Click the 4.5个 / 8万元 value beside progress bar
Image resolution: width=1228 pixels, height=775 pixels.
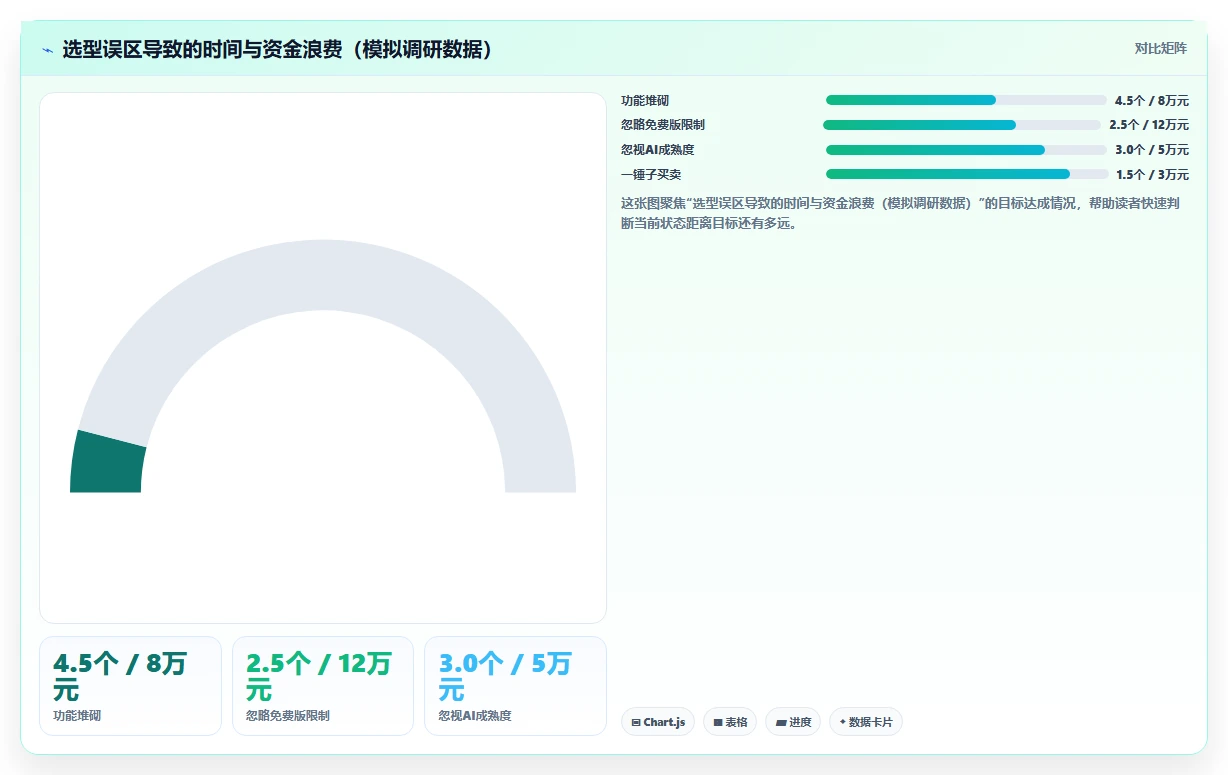coord(1152,100)
